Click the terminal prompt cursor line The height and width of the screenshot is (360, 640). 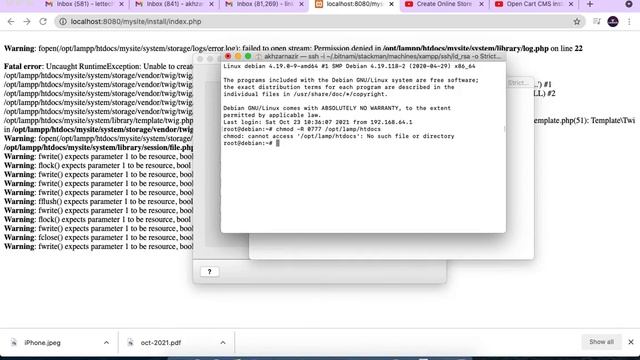251,143
